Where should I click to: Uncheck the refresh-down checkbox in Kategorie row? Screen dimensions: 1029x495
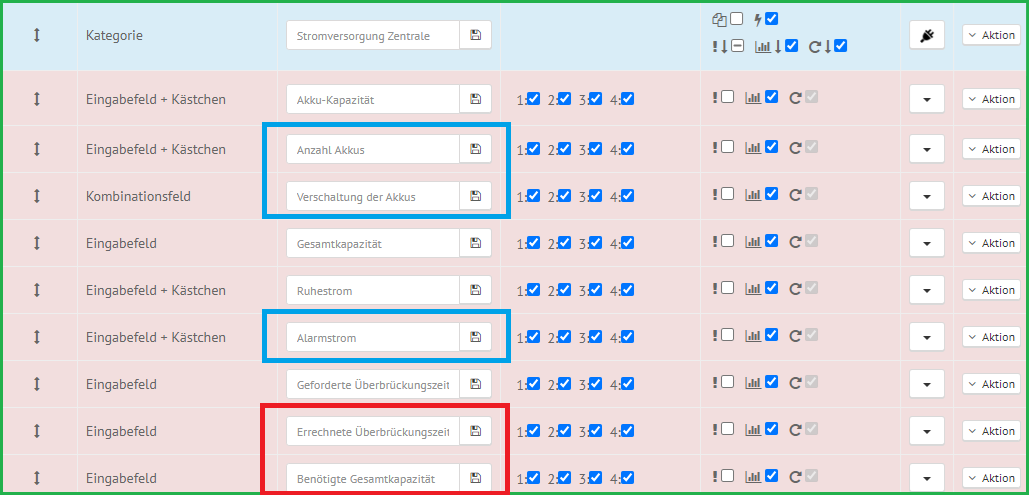(841, 46)
